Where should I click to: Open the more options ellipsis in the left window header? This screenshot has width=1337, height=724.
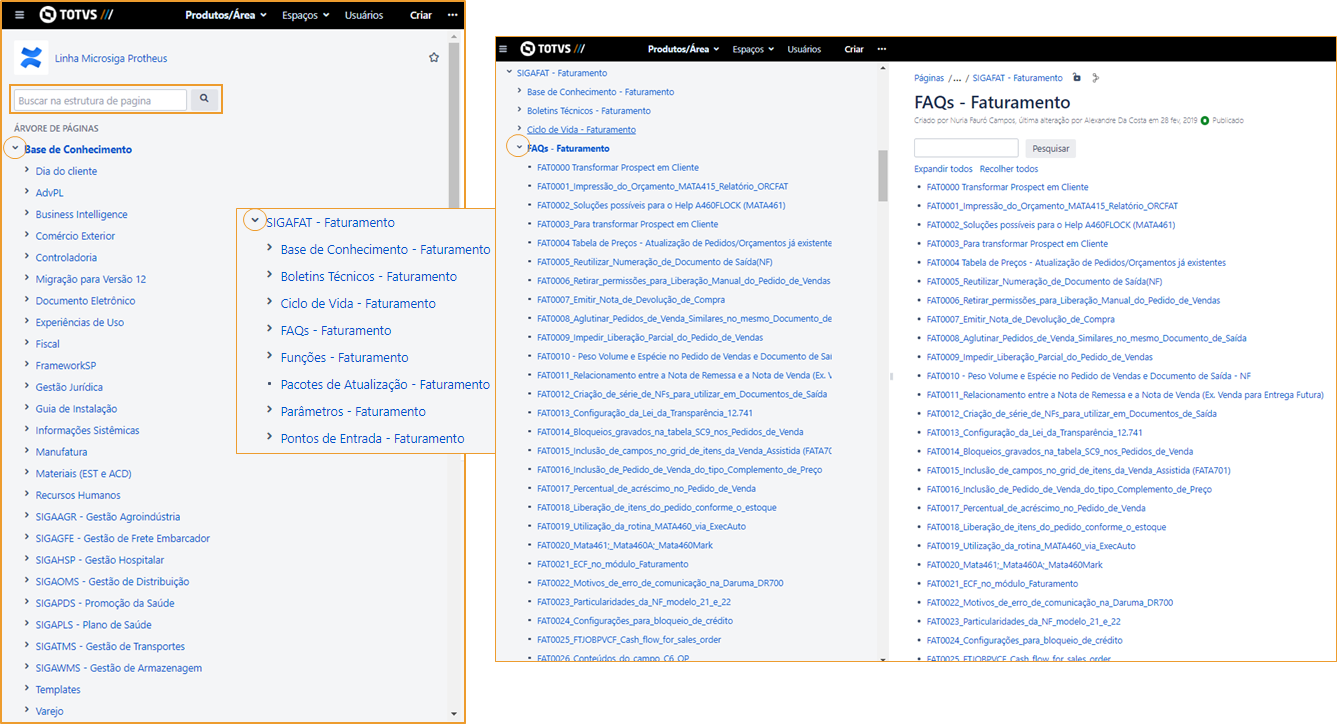(452, 15)
